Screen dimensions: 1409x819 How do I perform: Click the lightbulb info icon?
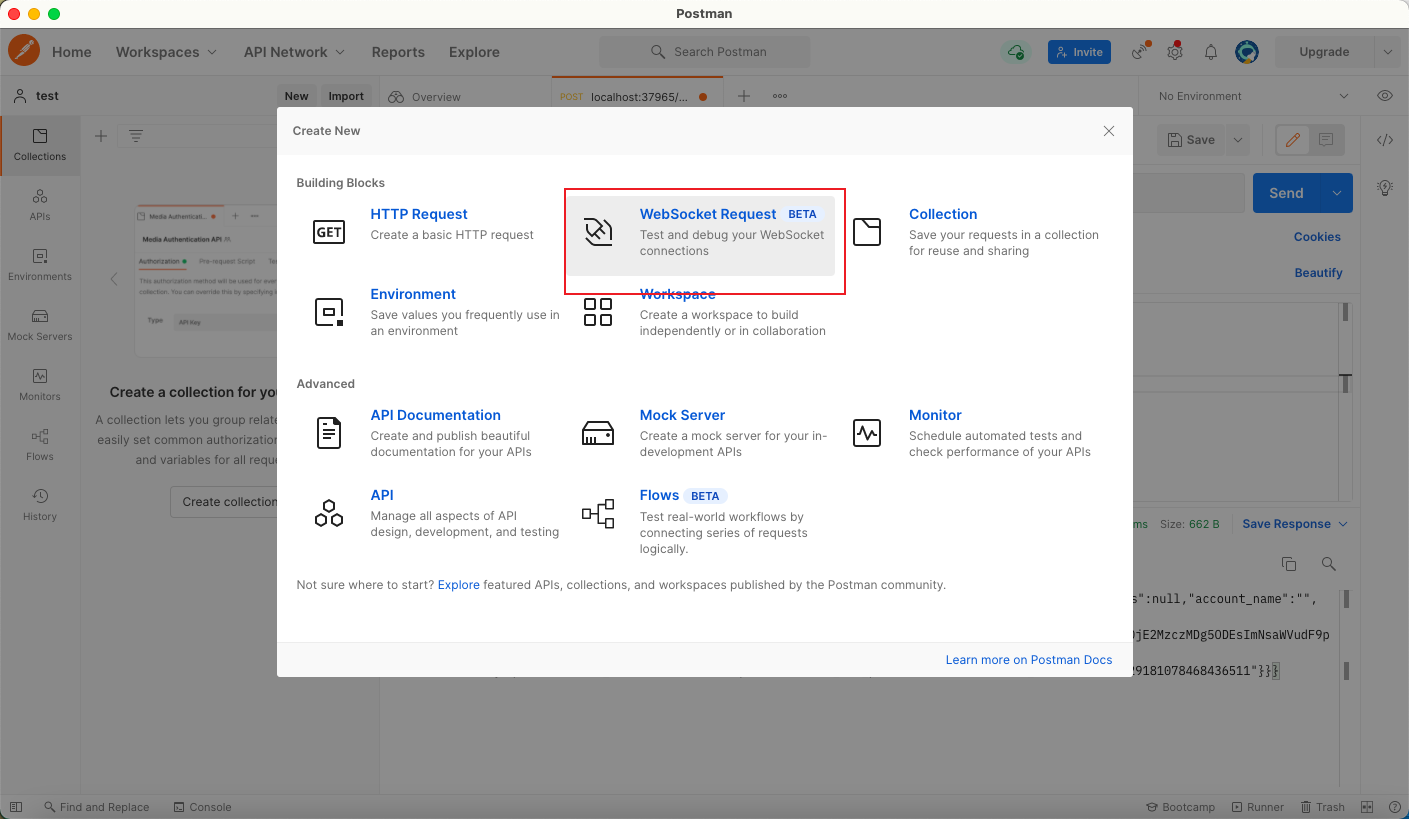click(x=1385, y=187)
